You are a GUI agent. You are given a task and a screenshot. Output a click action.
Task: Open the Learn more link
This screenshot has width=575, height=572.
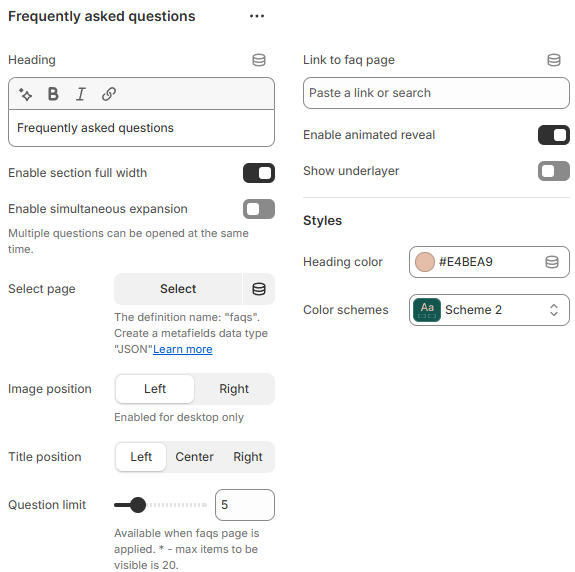(x=183, y=349)
